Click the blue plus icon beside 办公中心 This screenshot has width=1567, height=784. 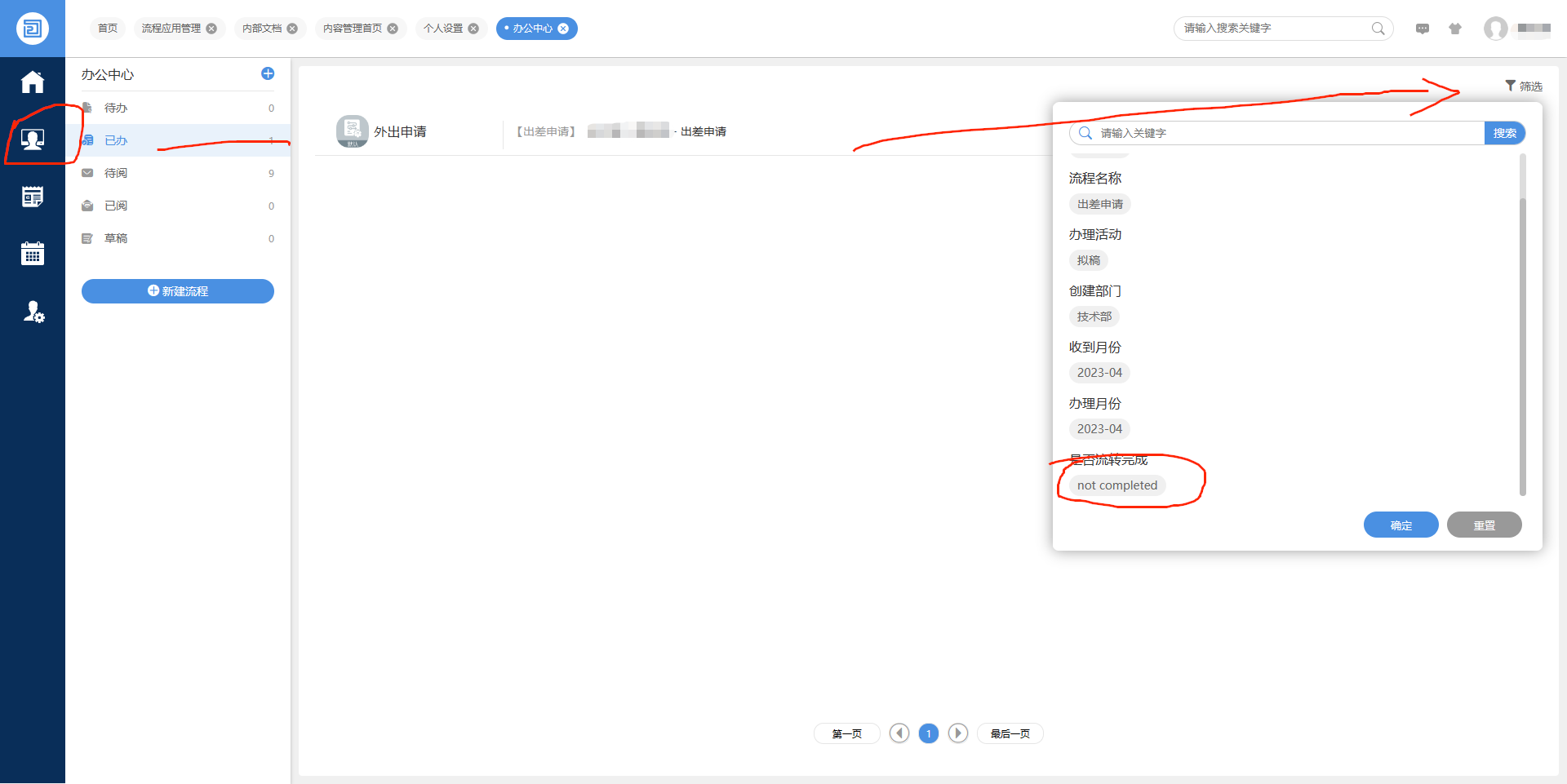coord(268,73)
